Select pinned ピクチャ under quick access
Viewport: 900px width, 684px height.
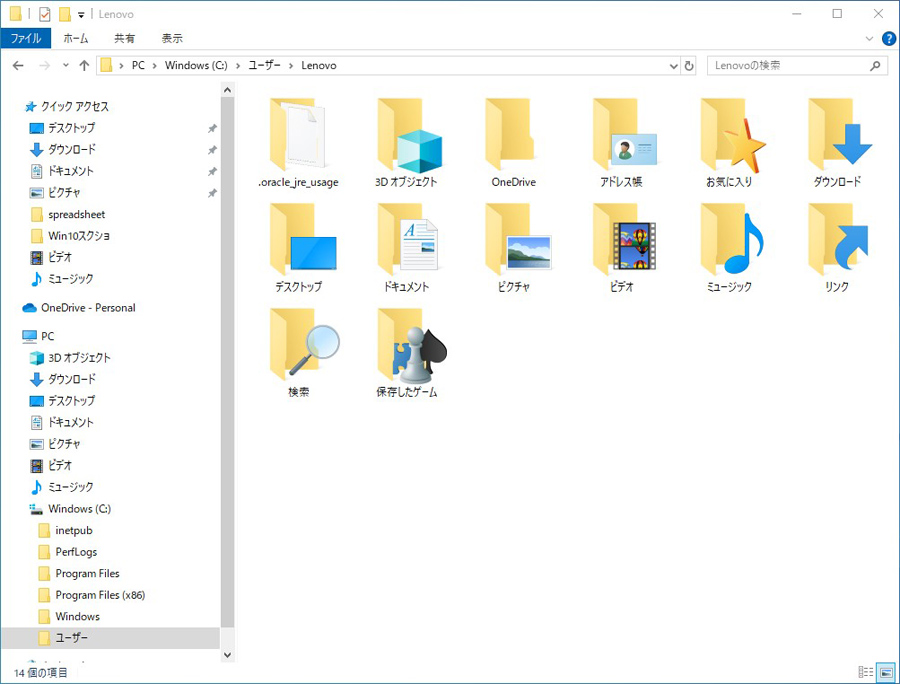click(64, 193)
